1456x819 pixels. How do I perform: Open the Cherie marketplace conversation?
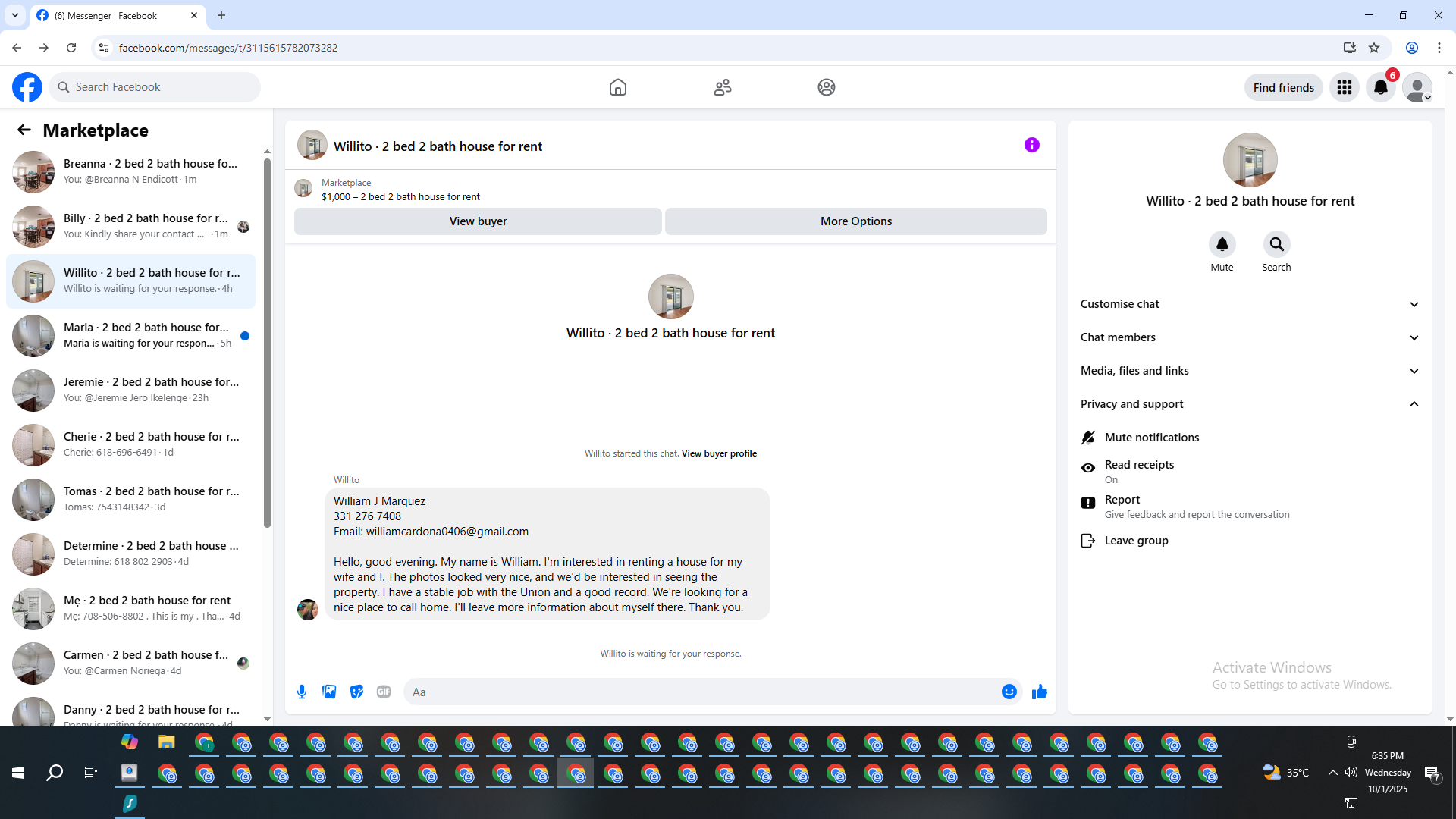tap(130, 444)
